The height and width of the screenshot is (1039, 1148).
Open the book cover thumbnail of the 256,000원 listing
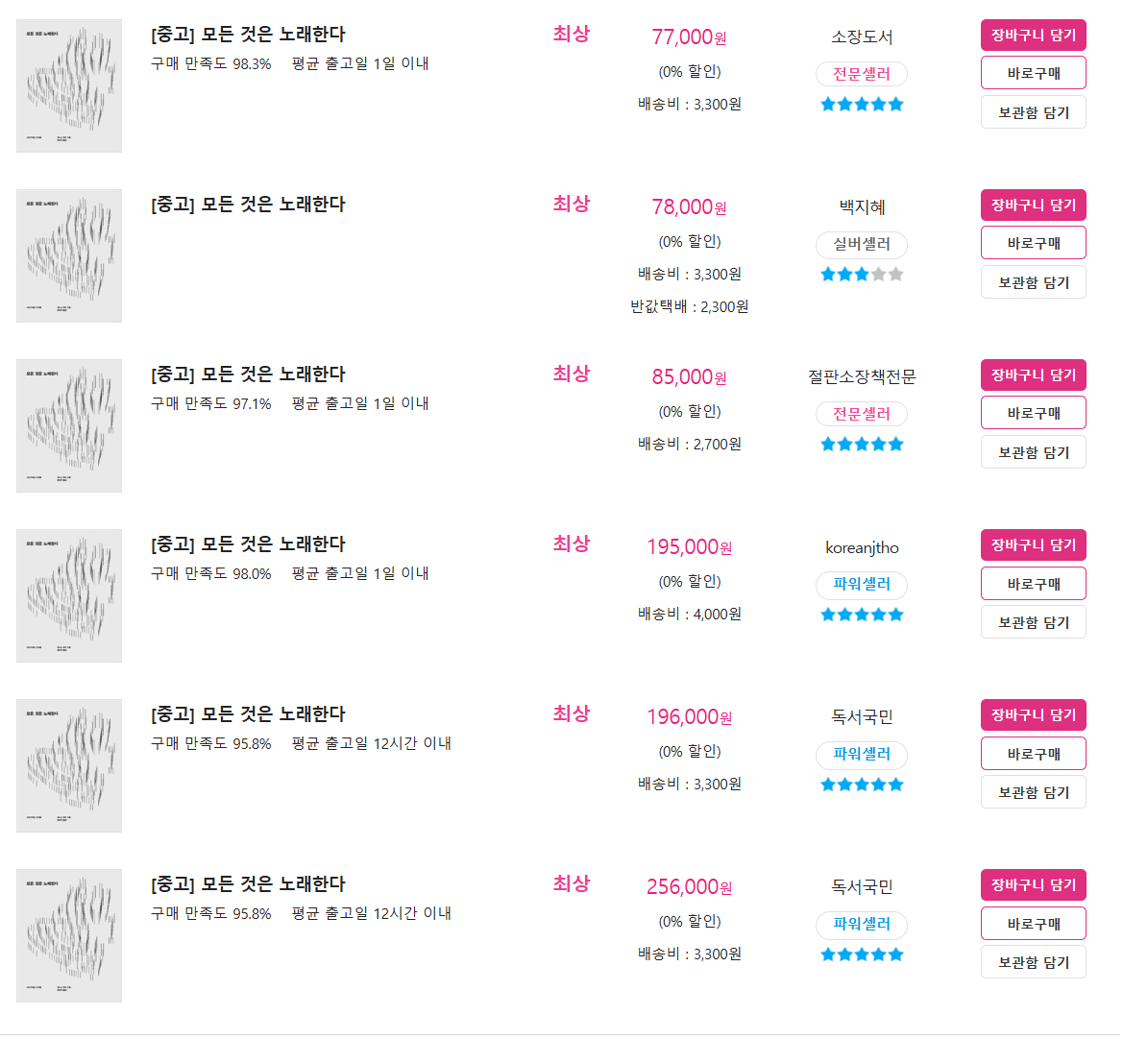(69, 936)
